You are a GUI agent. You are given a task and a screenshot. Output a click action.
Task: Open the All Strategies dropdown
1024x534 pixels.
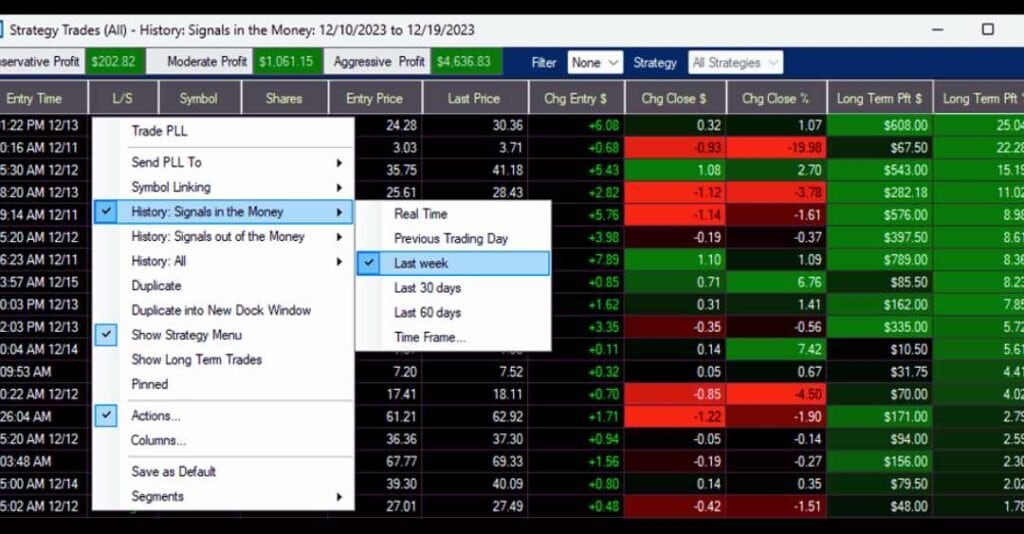click(x=735, y=63)
